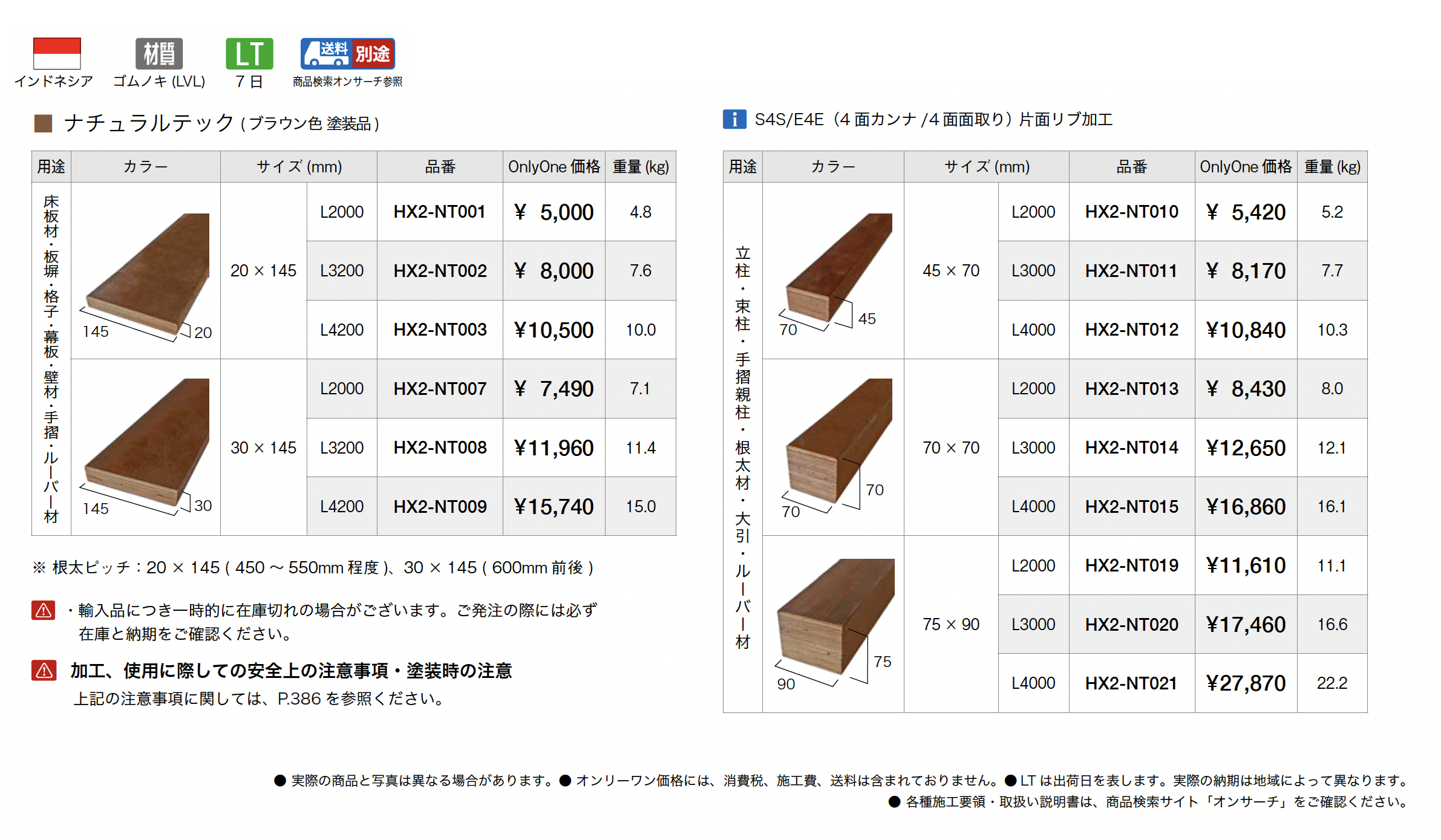This screenshot has height=840, width=1441.
Task: Click the 品番 column header in right table
Action: click(1131, 167)
